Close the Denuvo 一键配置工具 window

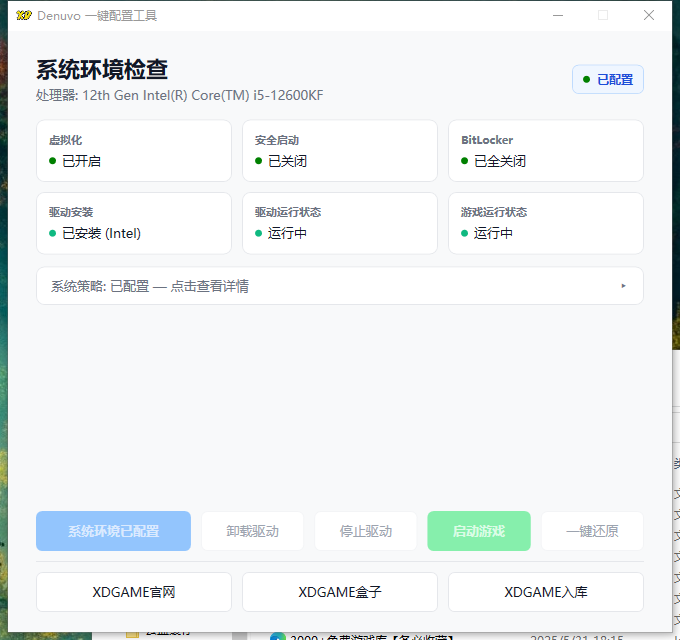click(649, 15)
